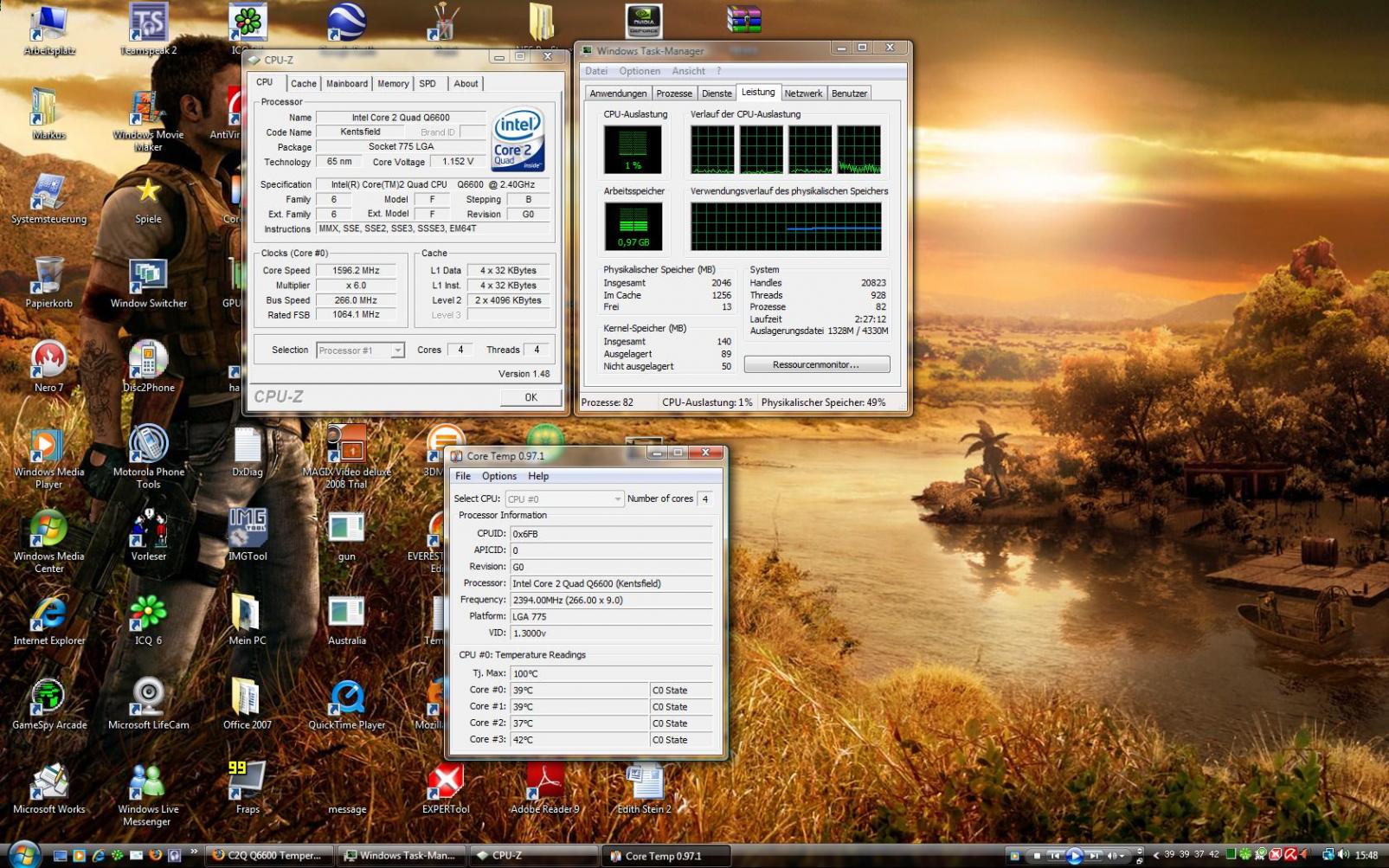
Task: Activate Core Temp 0.97.1 taskbar button
Action: point(666,856)
